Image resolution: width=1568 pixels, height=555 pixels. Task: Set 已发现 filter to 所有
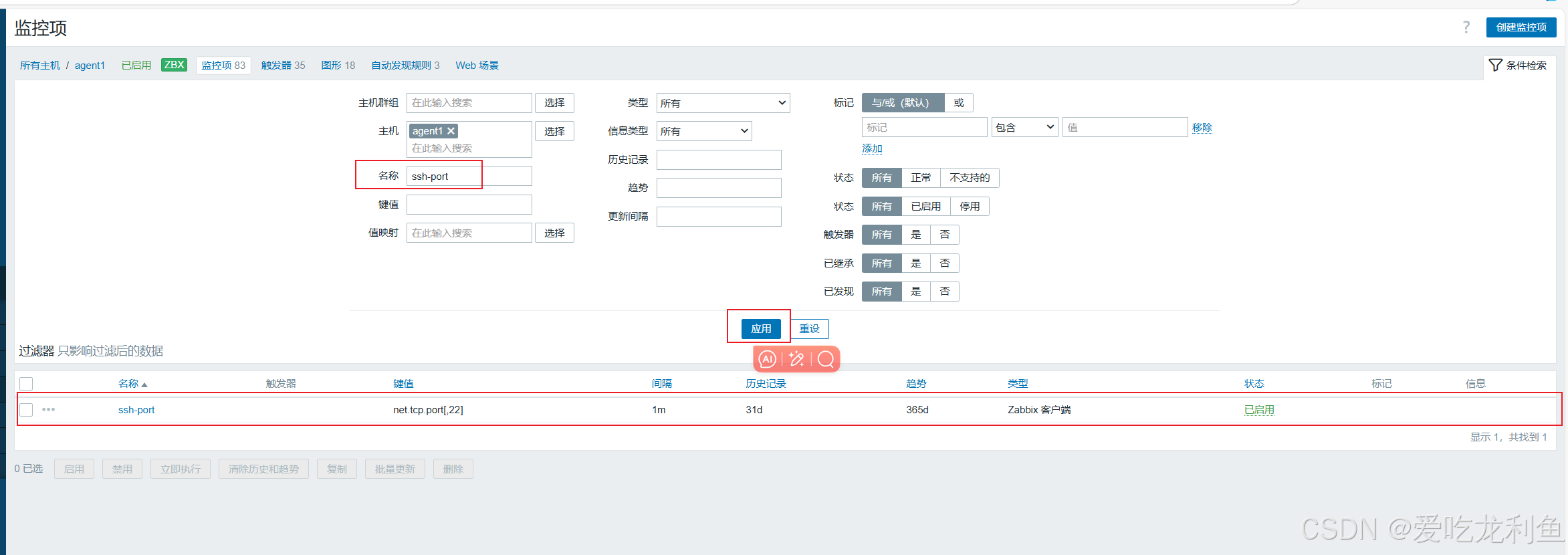click(881, 292)
